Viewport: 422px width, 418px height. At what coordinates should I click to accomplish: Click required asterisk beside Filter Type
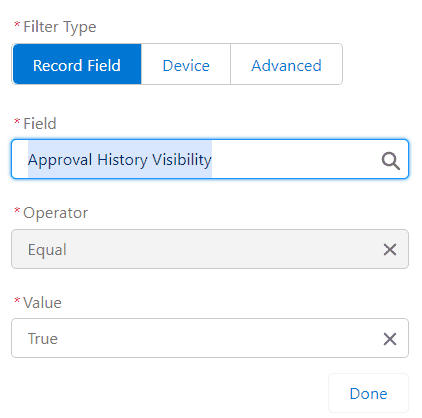[17, 24]
